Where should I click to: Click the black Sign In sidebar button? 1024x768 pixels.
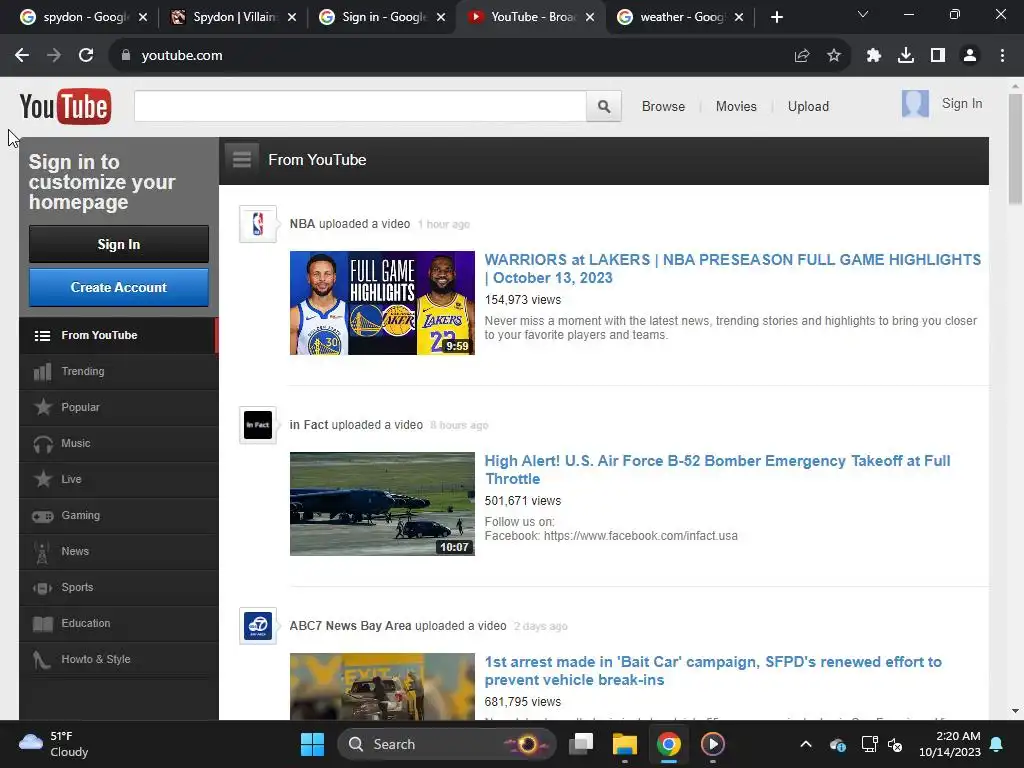[119, 244]
